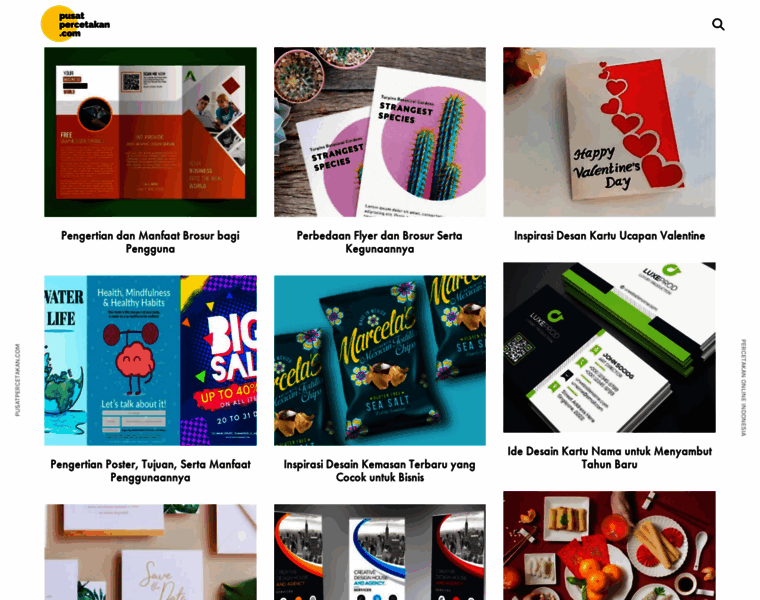
Task: Open the Luxeprod business card thumbnail
Action: [609, 347]
